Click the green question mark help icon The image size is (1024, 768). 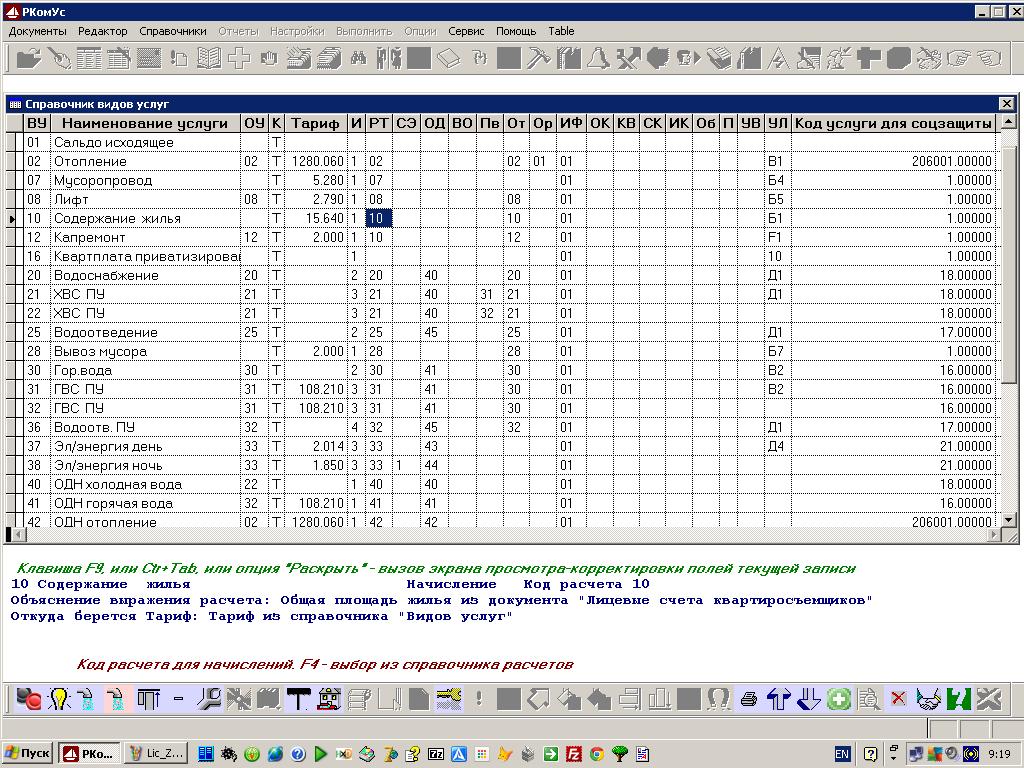[x=959, y=699]
